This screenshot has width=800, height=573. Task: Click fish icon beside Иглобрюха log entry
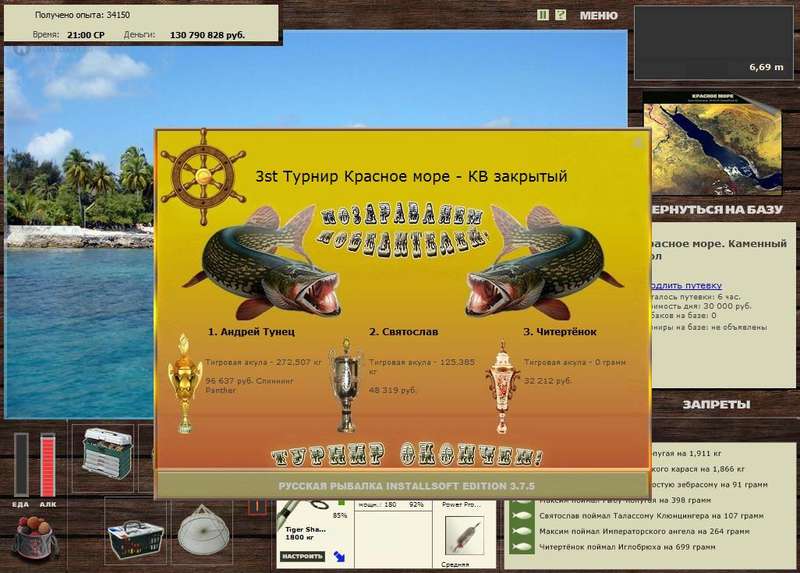point(521,547)
